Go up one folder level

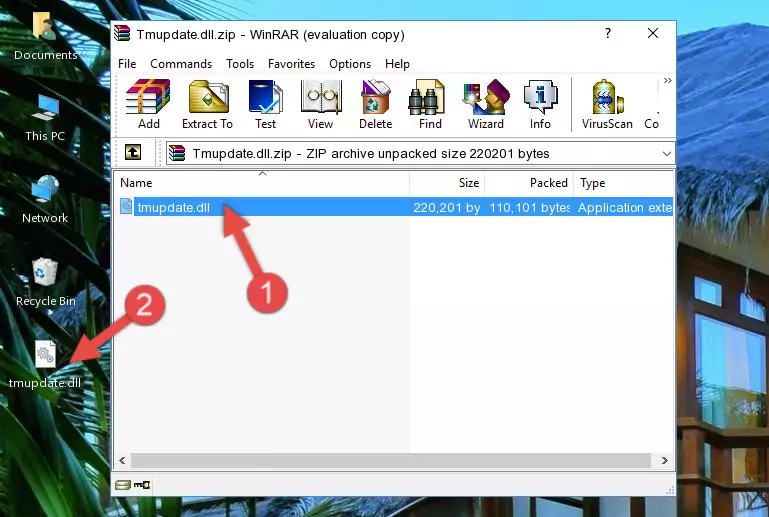click(x=133, y=153)
